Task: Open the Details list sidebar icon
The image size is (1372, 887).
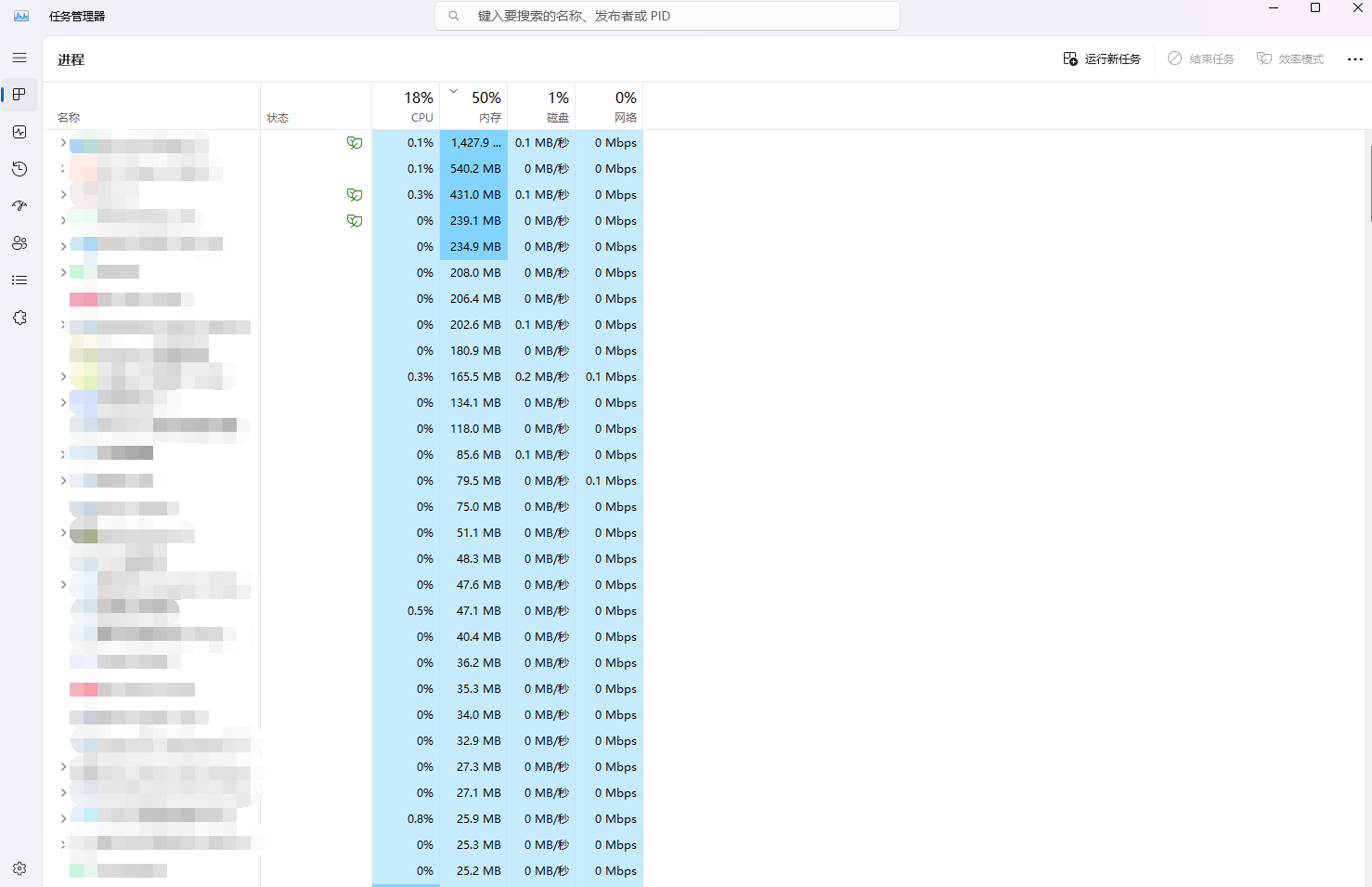Action: [x=19, y=280]
